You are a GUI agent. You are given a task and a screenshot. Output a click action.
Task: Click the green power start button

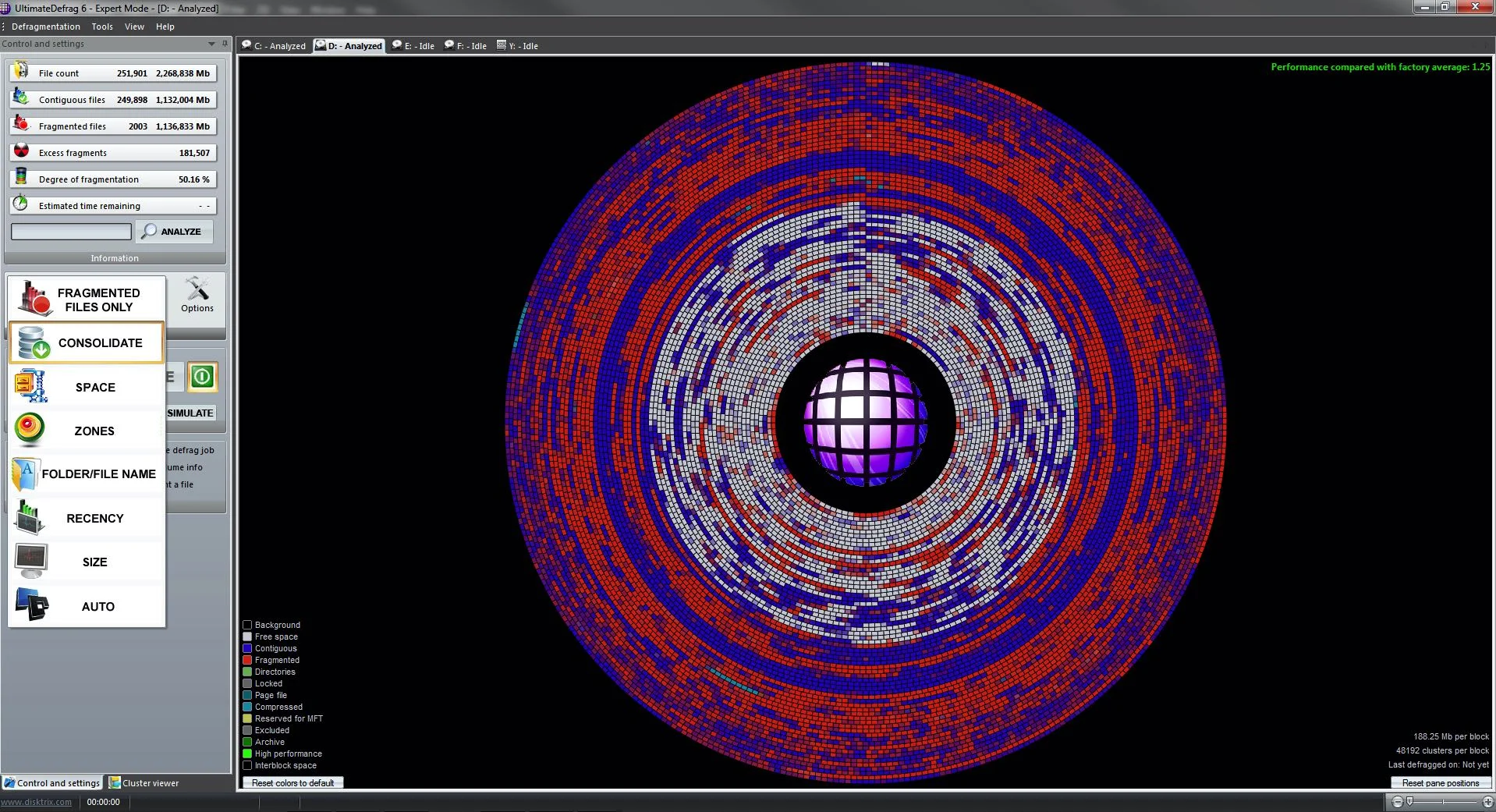point(202,377)
